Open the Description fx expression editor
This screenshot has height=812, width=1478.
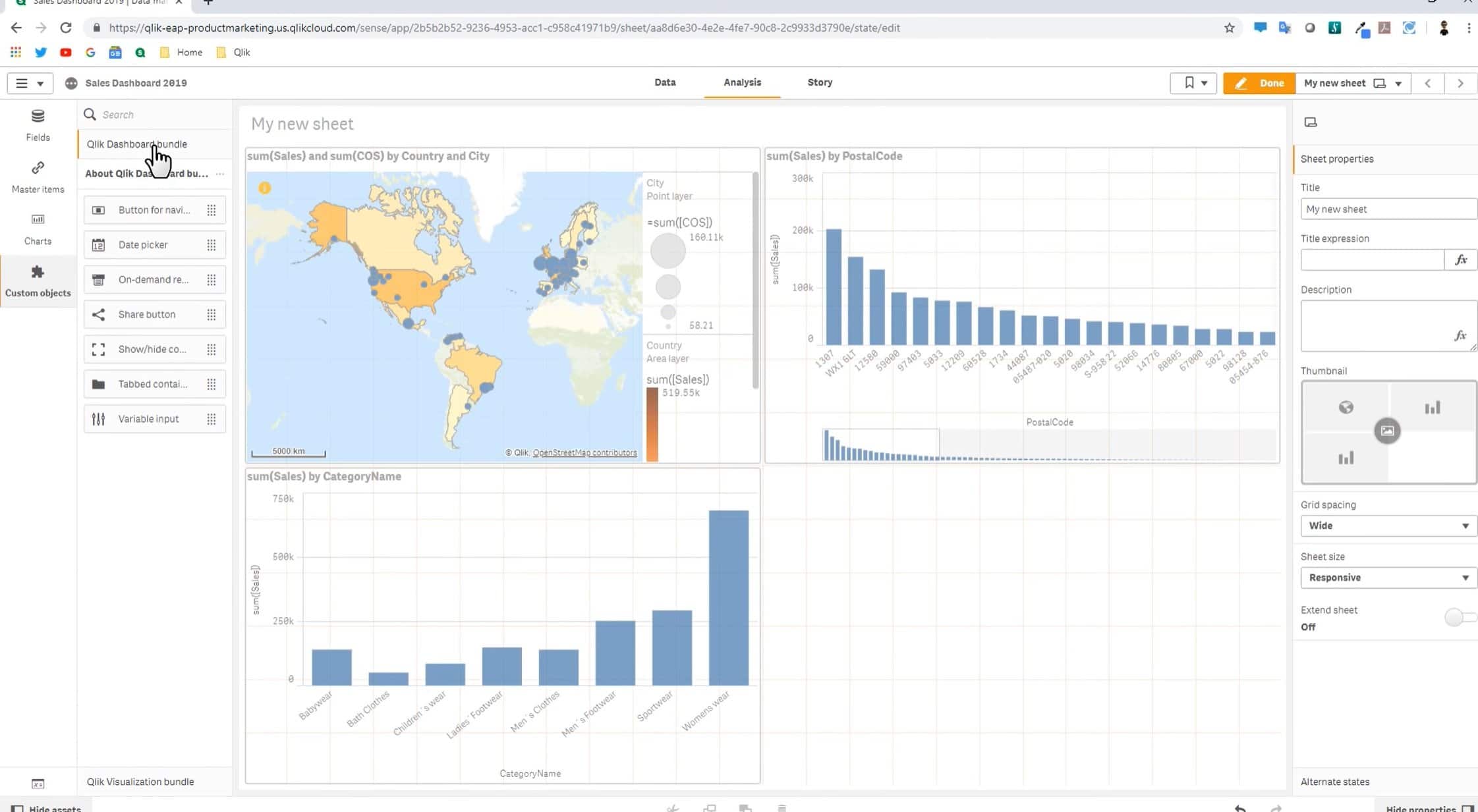click(1460, 335)
